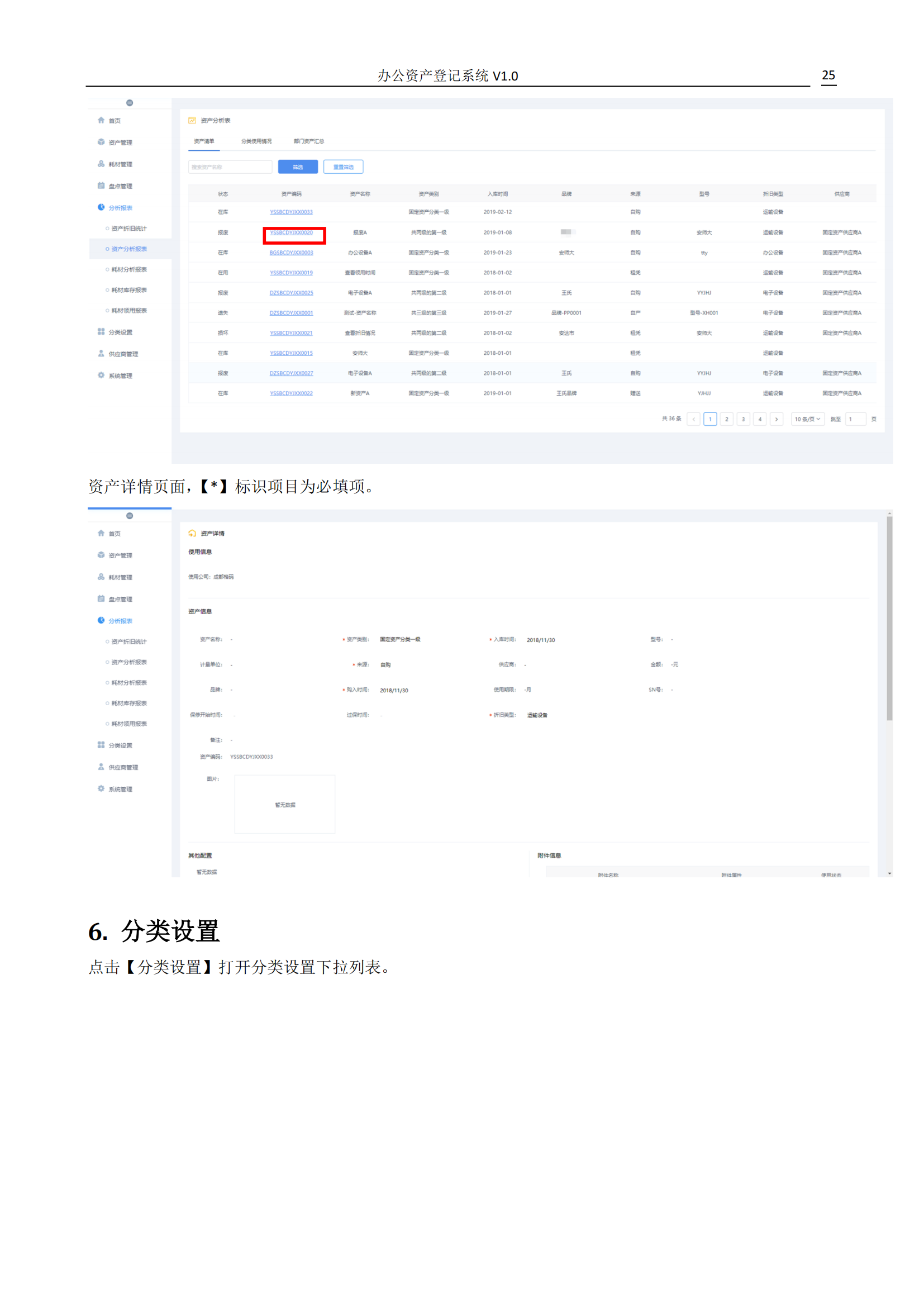This screenshot has height=1307, width=924.
Task: Switch to the 分类使用情况 tab
Action: pos(256,141)
